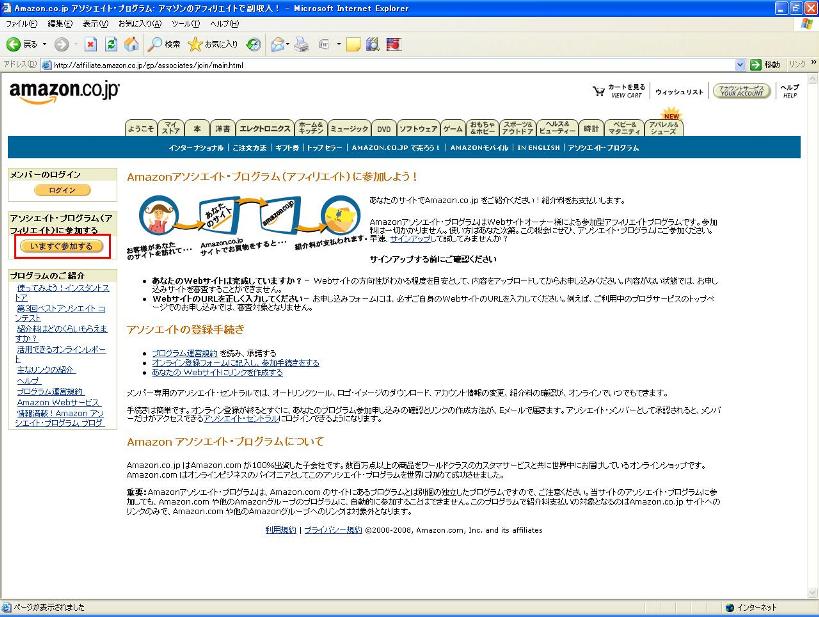Click the Edit page toolbar icon
This screenshot has width=819, height=617.
click(x=324, y=44)
